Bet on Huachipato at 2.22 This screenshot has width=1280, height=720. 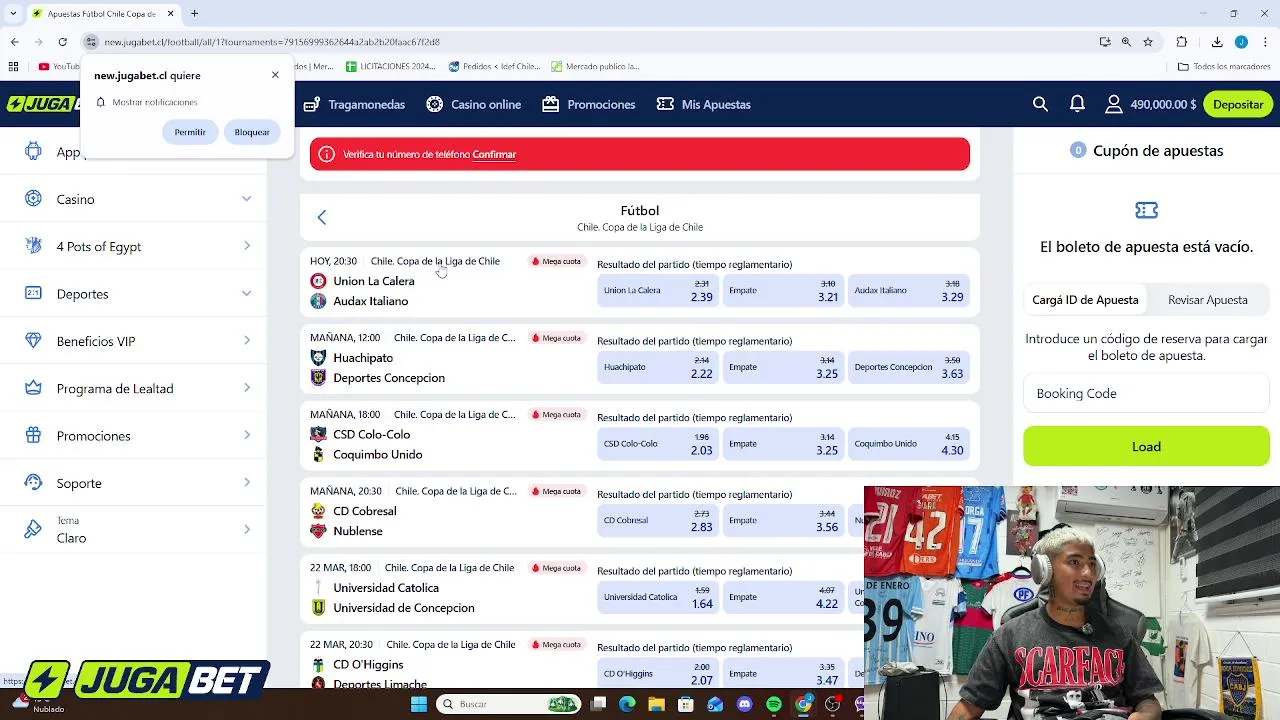coord(658,367)
